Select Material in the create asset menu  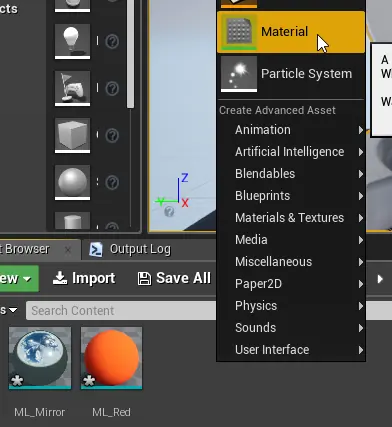click(291, 32)
